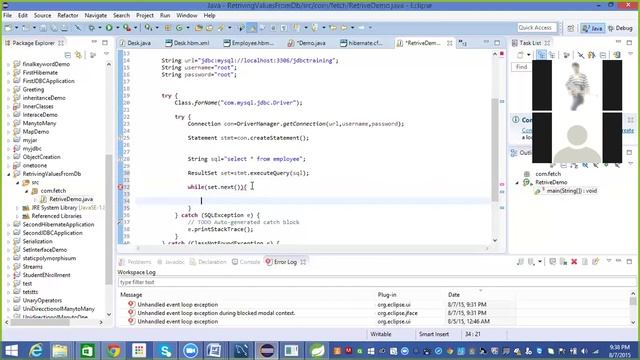Switch to the Debug perspective

point(620,28)
